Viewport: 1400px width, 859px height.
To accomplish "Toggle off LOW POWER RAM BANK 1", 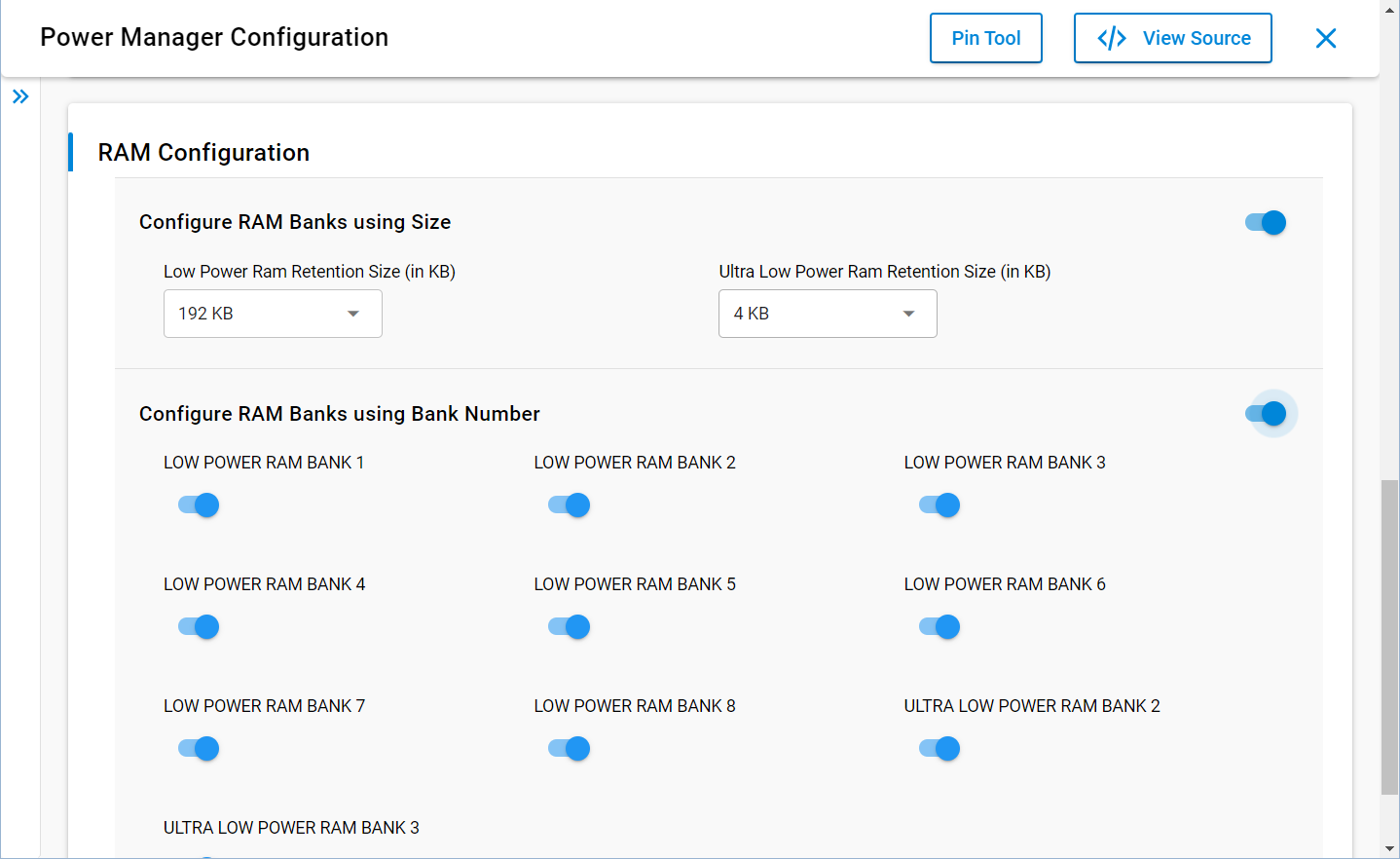I will tap(198, 504).
